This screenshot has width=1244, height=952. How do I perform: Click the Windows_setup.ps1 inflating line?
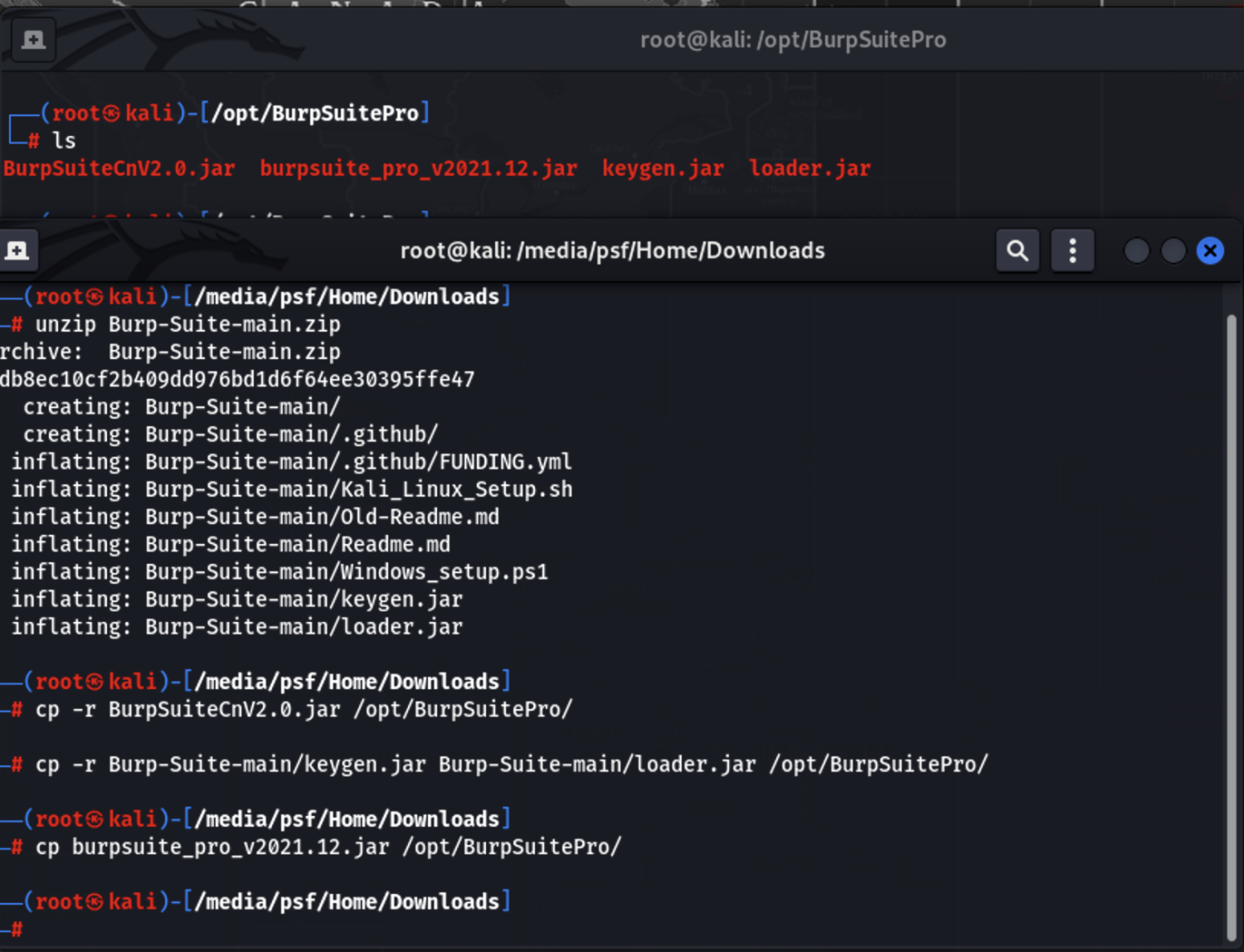279,572
